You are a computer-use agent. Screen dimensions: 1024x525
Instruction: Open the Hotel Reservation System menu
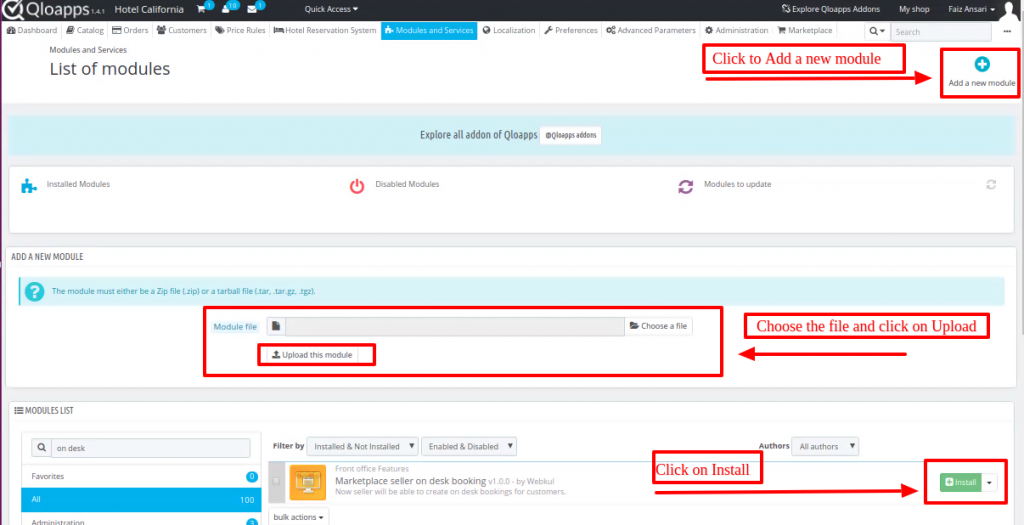pyautogui.click(x=325, y=30)
